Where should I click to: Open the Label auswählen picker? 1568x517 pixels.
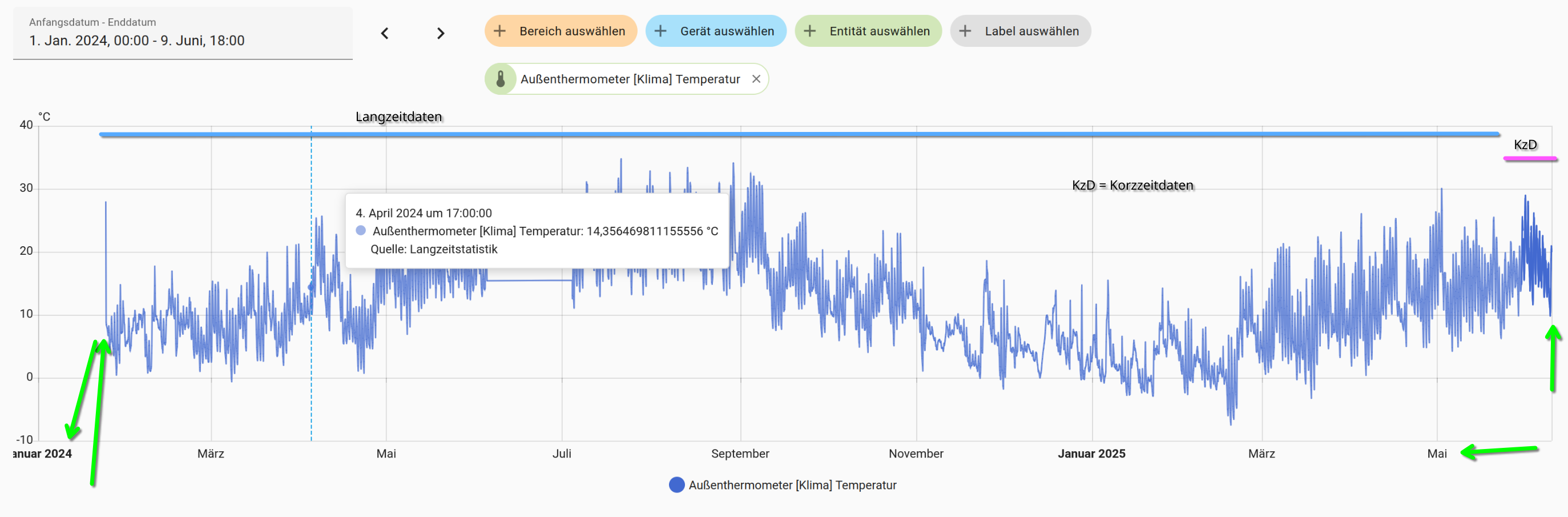(1031, 31)
